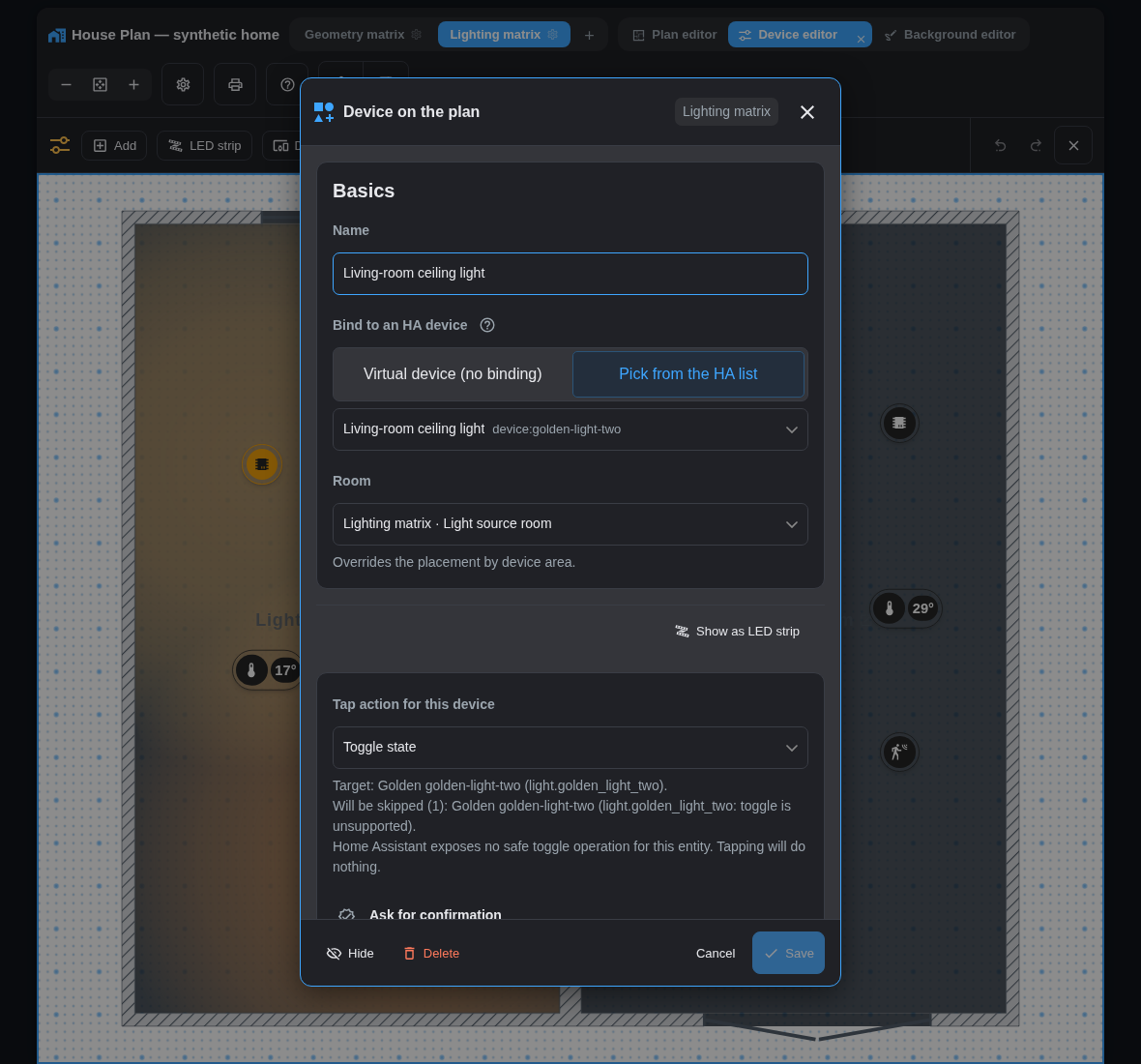Add a new plan tab with plus

tap(590, 35)
